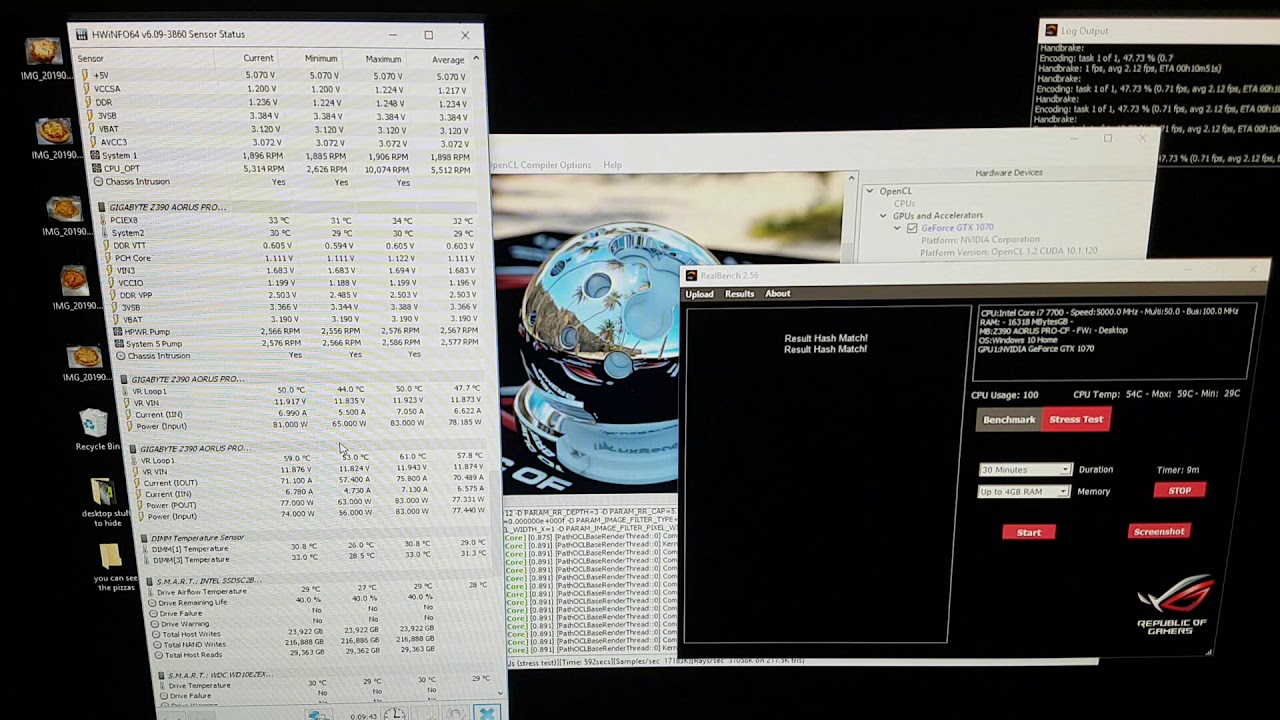
Task: Click the Power (POUT) sensor icon
Action: [138, 505]
